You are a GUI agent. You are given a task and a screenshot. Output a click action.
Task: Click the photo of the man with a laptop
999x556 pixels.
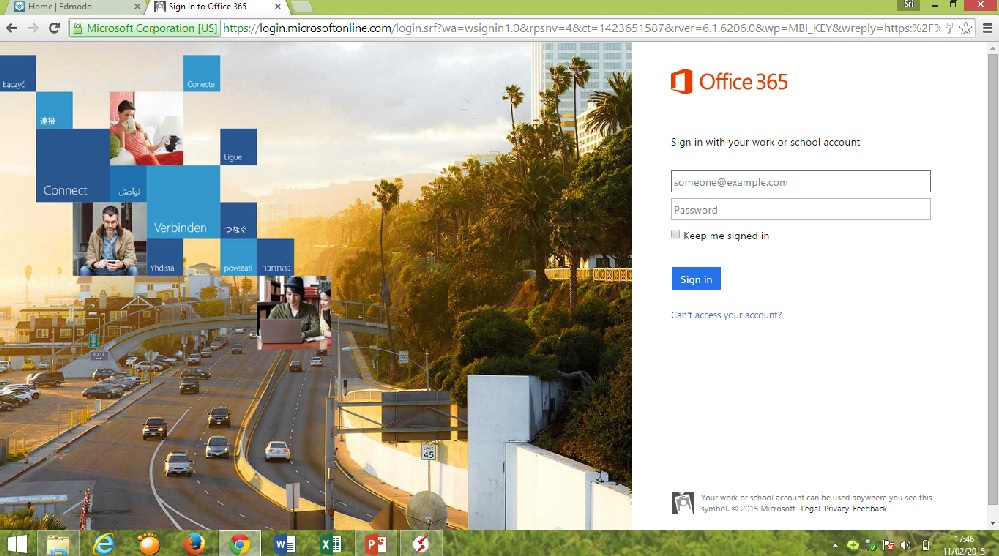294,313
